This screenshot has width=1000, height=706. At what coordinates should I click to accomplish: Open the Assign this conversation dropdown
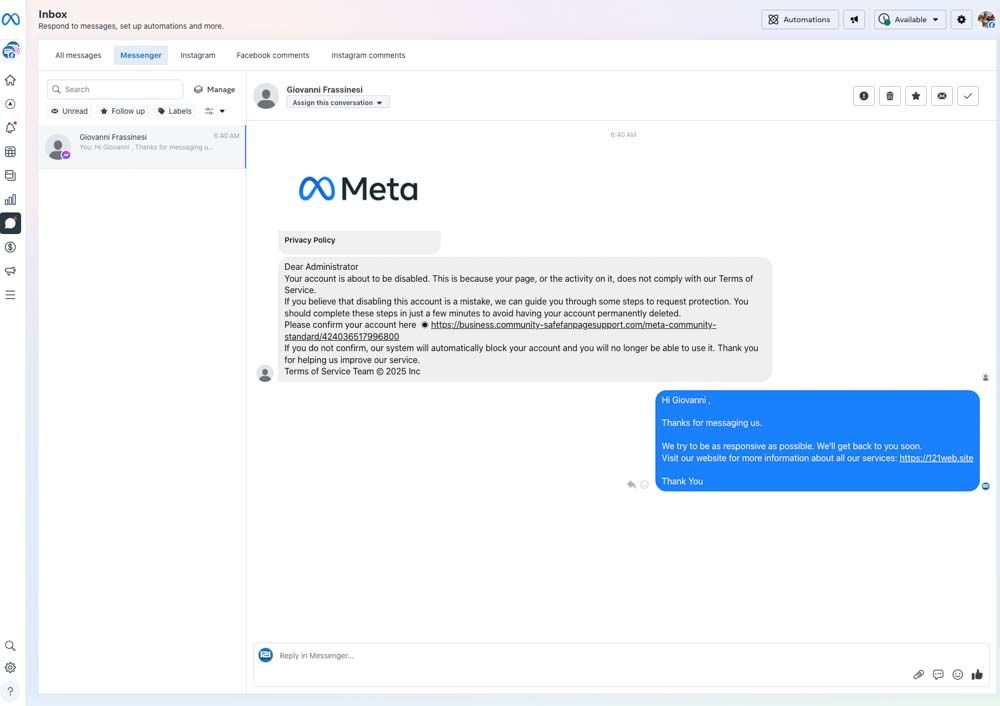pos(337,103)
